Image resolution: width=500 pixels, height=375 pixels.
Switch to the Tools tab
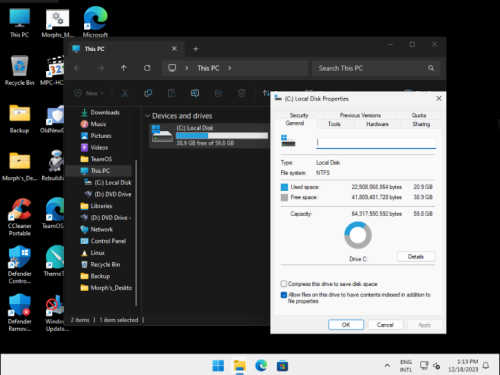pyautogui.click(x=334, y=124)
